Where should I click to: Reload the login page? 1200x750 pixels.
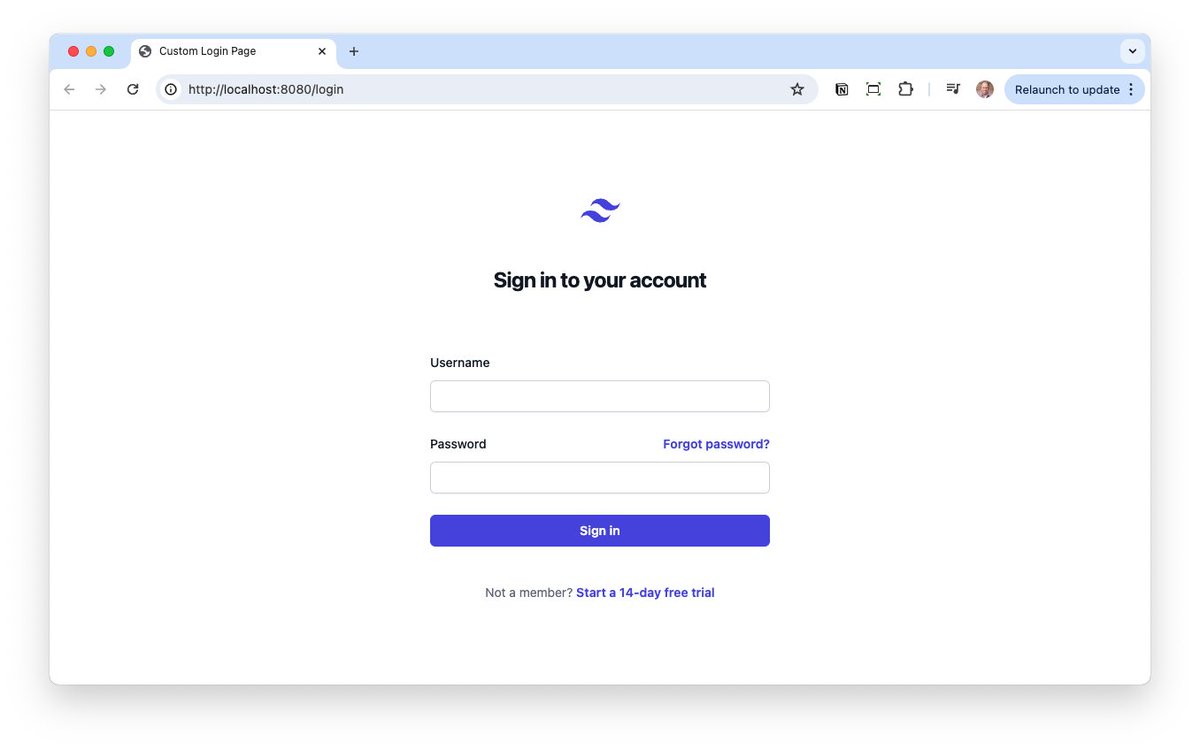point(132,89)
